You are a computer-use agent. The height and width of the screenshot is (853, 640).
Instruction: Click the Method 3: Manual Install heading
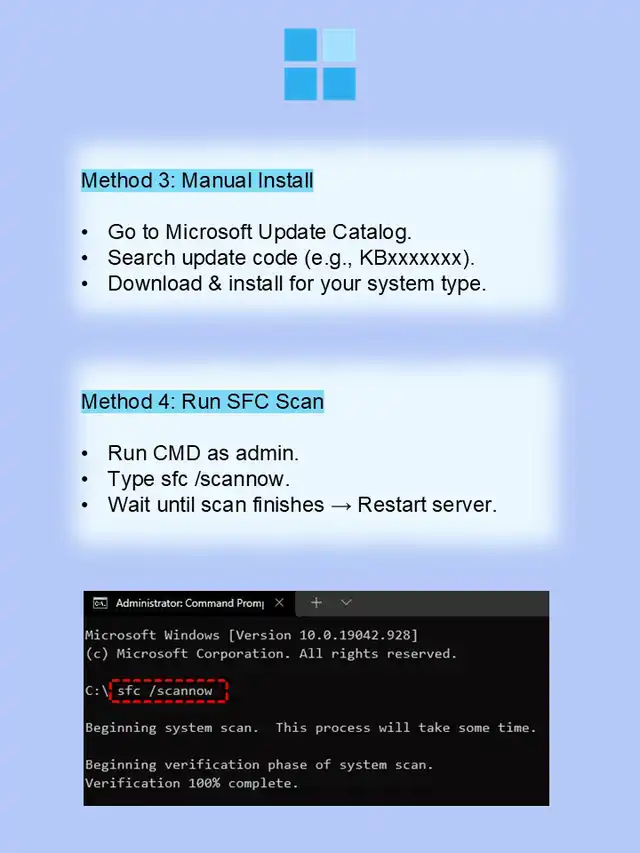point(197,181)
